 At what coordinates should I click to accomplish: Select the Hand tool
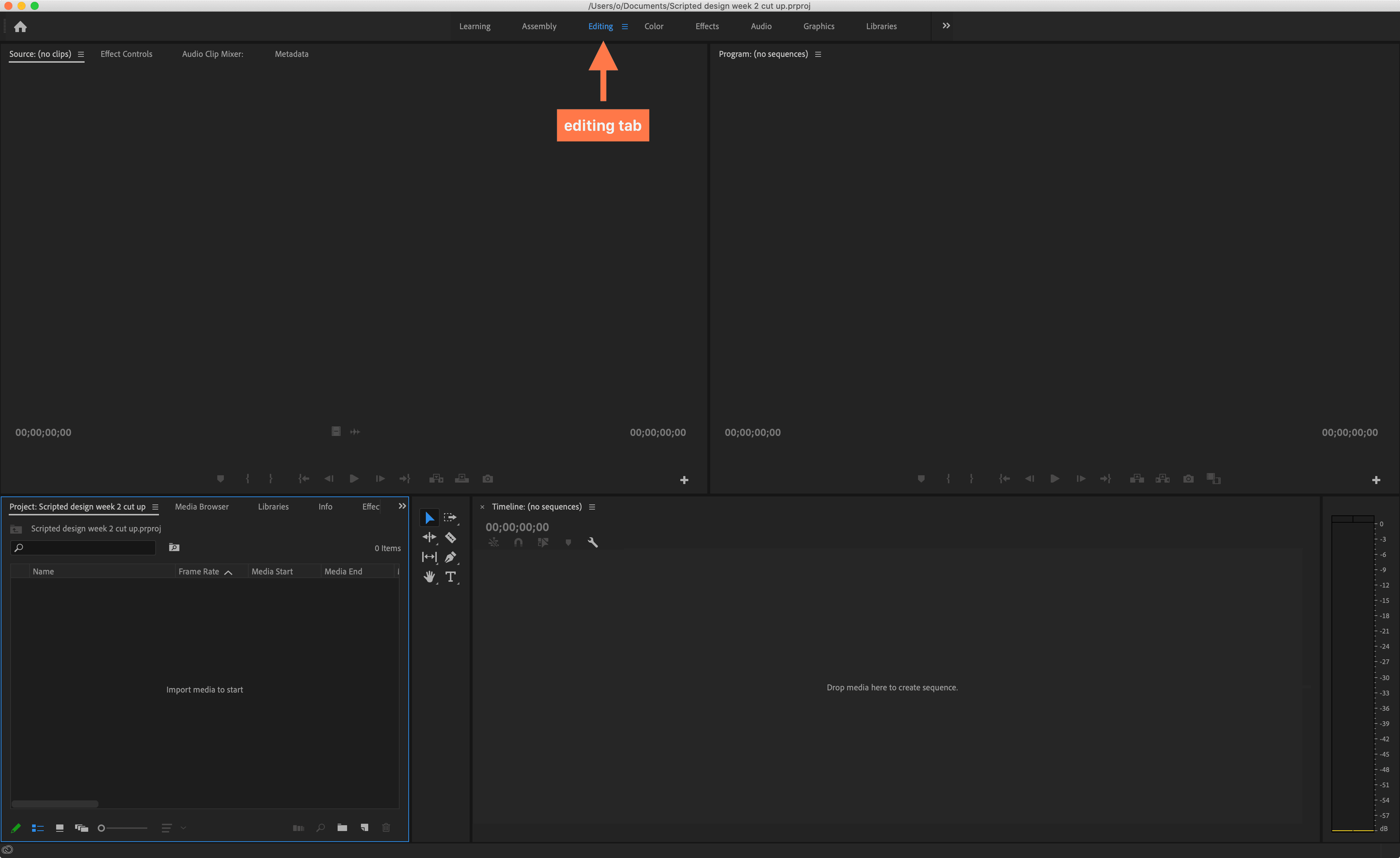[429, 577]
